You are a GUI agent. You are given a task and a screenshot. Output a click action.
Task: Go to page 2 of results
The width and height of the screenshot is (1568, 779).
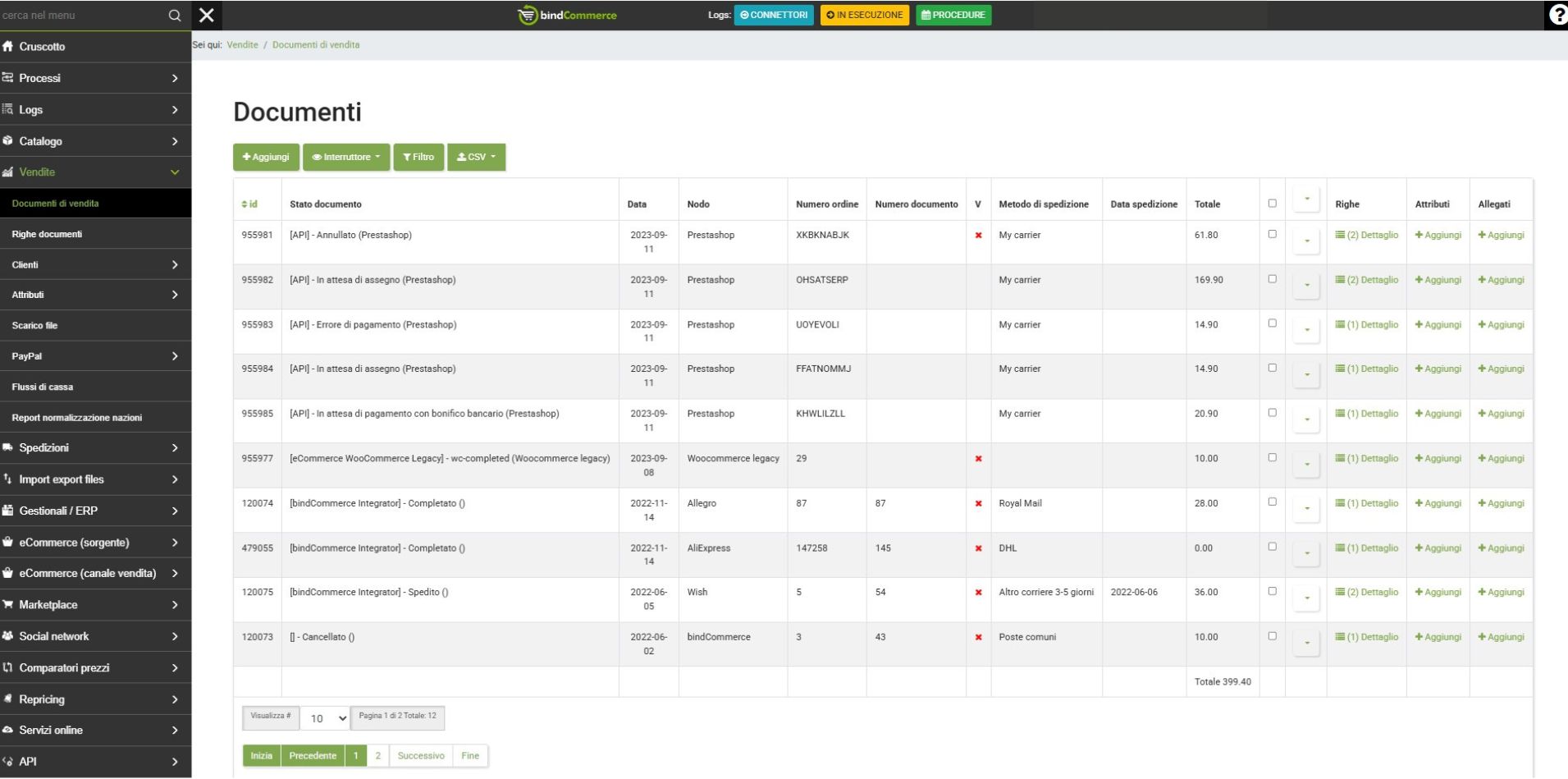pos(377,756)
